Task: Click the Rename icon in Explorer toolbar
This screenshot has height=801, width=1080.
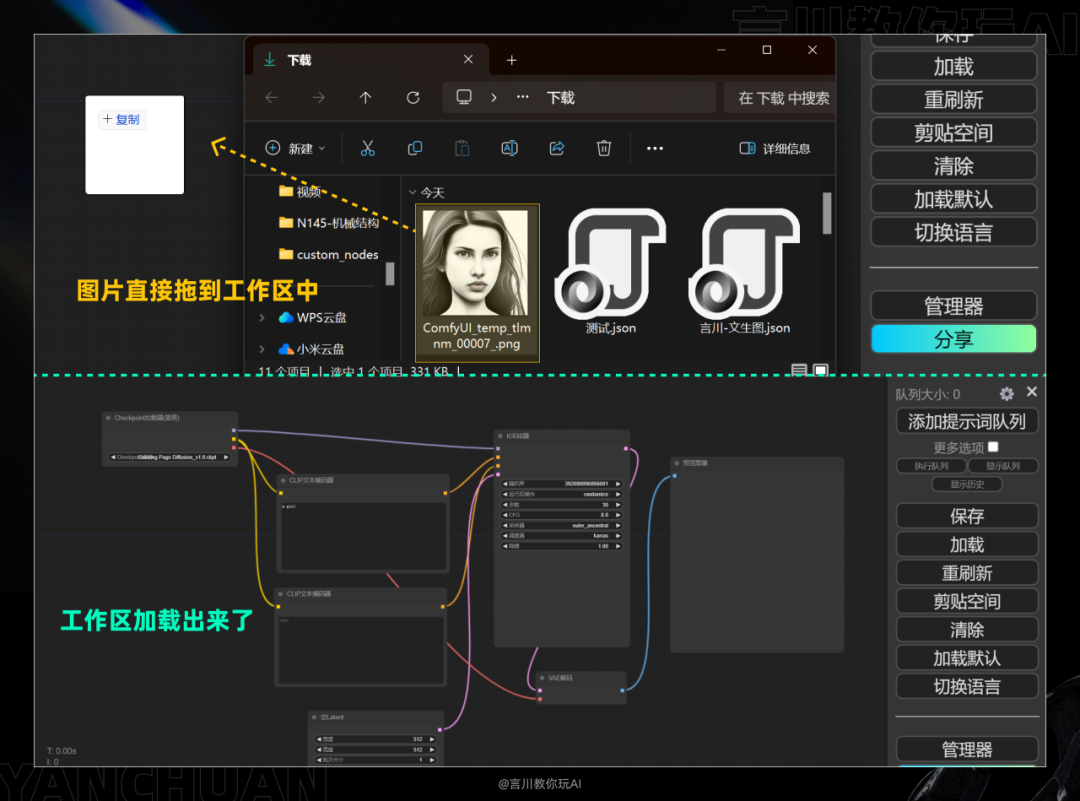Action: (509, 148)
